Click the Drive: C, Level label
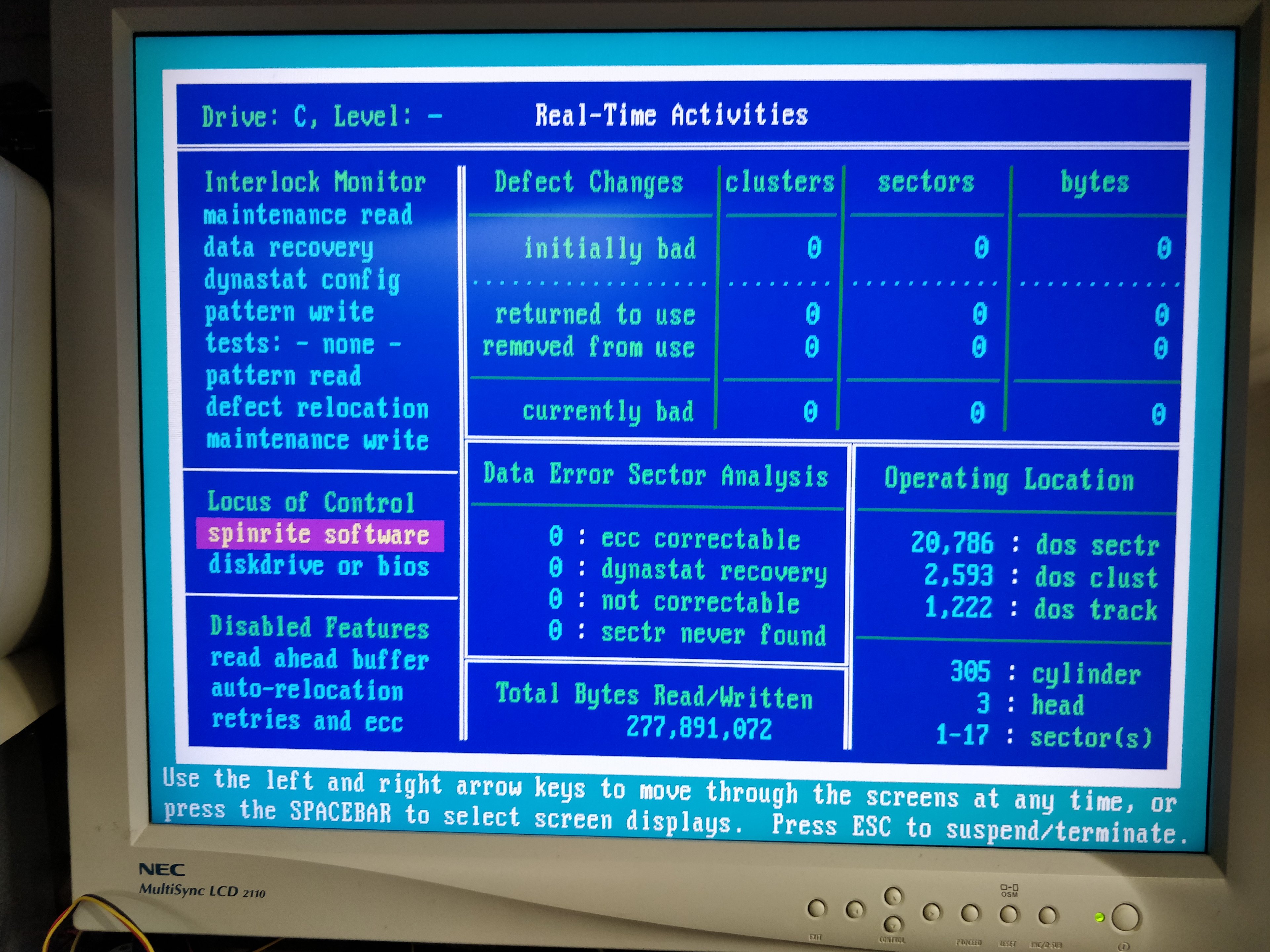 321,116
